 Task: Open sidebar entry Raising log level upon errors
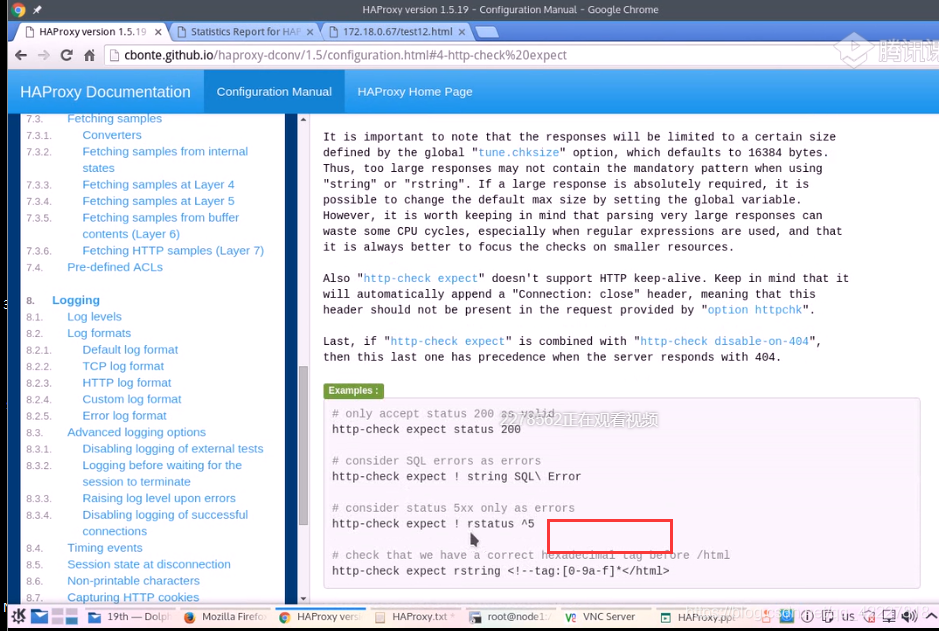coord(159,499)
